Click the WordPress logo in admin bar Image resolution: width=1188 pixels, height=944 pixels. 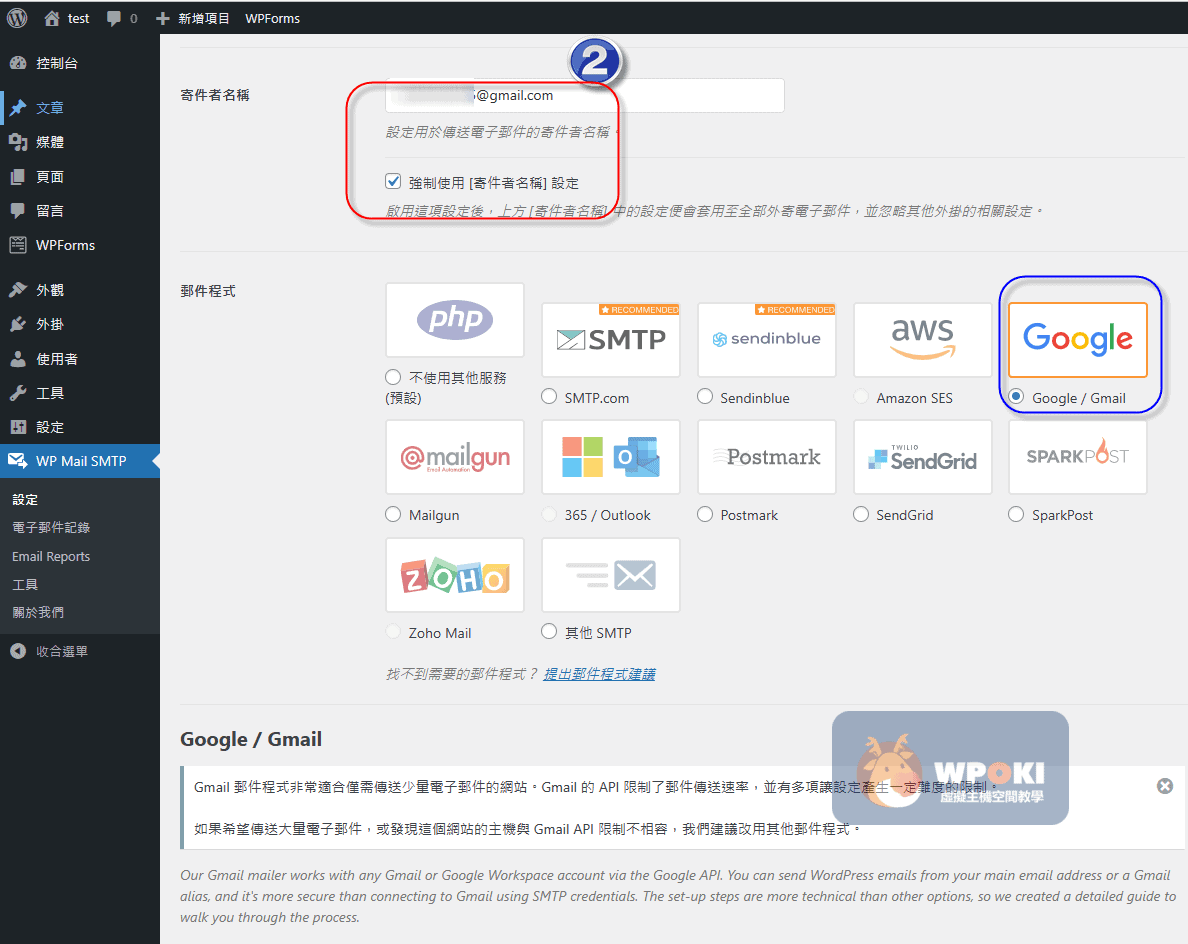pos(17,17)
